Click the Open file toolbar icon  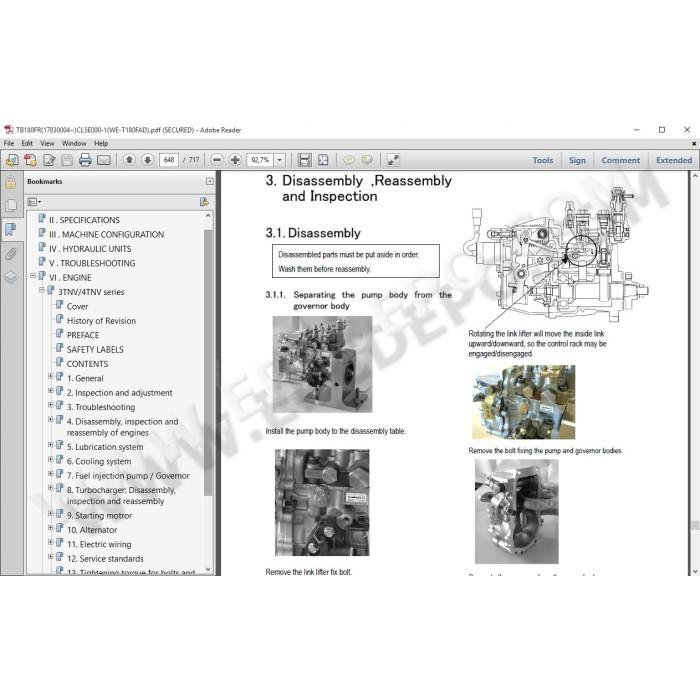pos(12,159)
